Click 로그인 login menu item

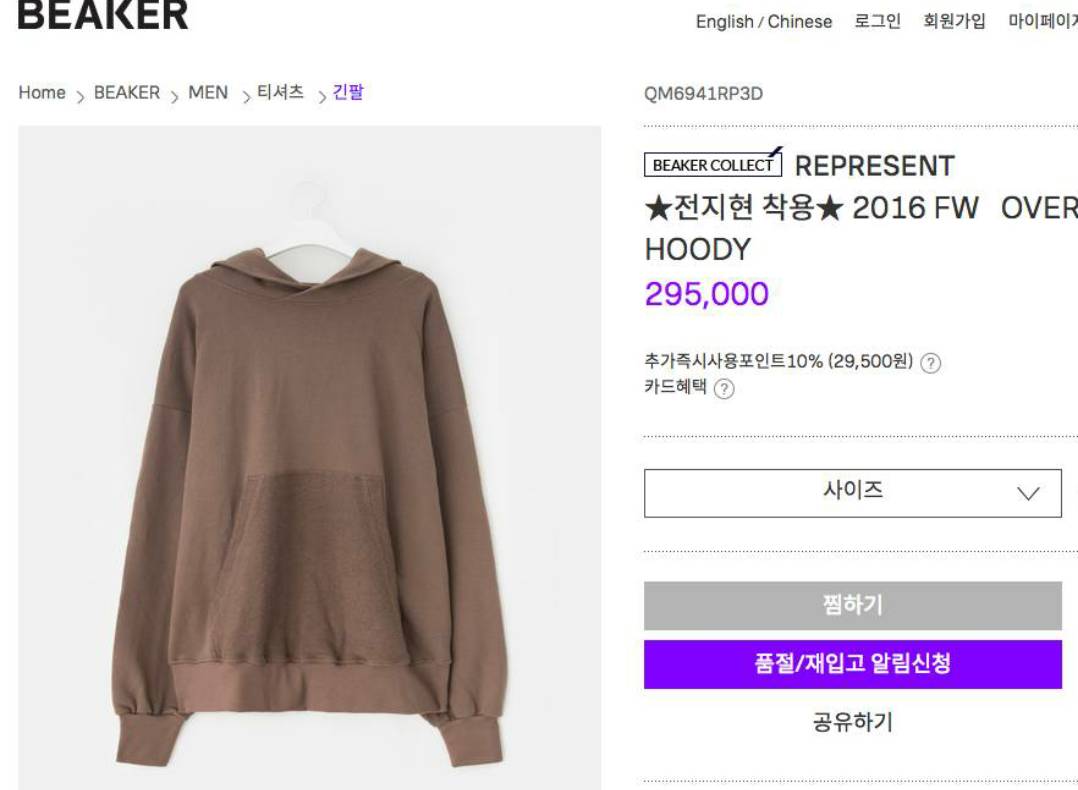click(x=877, y=21)
